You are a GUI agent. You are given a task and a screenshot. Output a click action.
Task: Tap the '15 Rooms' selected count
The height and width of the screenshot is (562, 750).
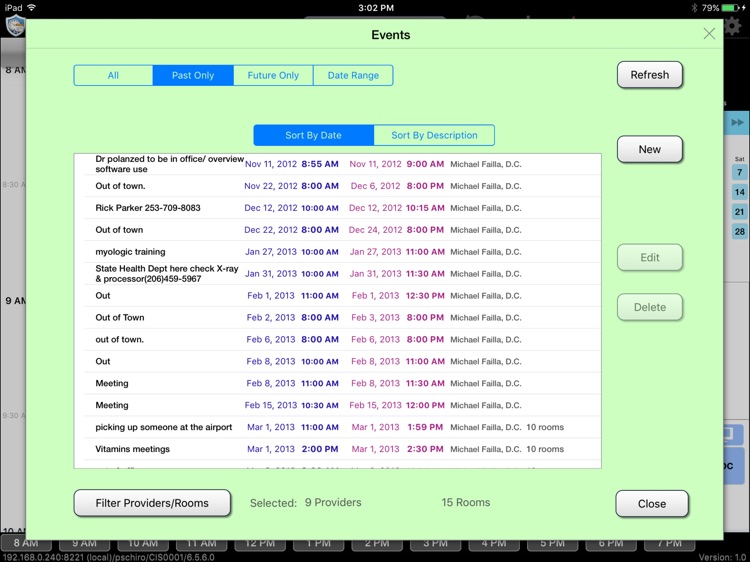(x=466, y=502)
